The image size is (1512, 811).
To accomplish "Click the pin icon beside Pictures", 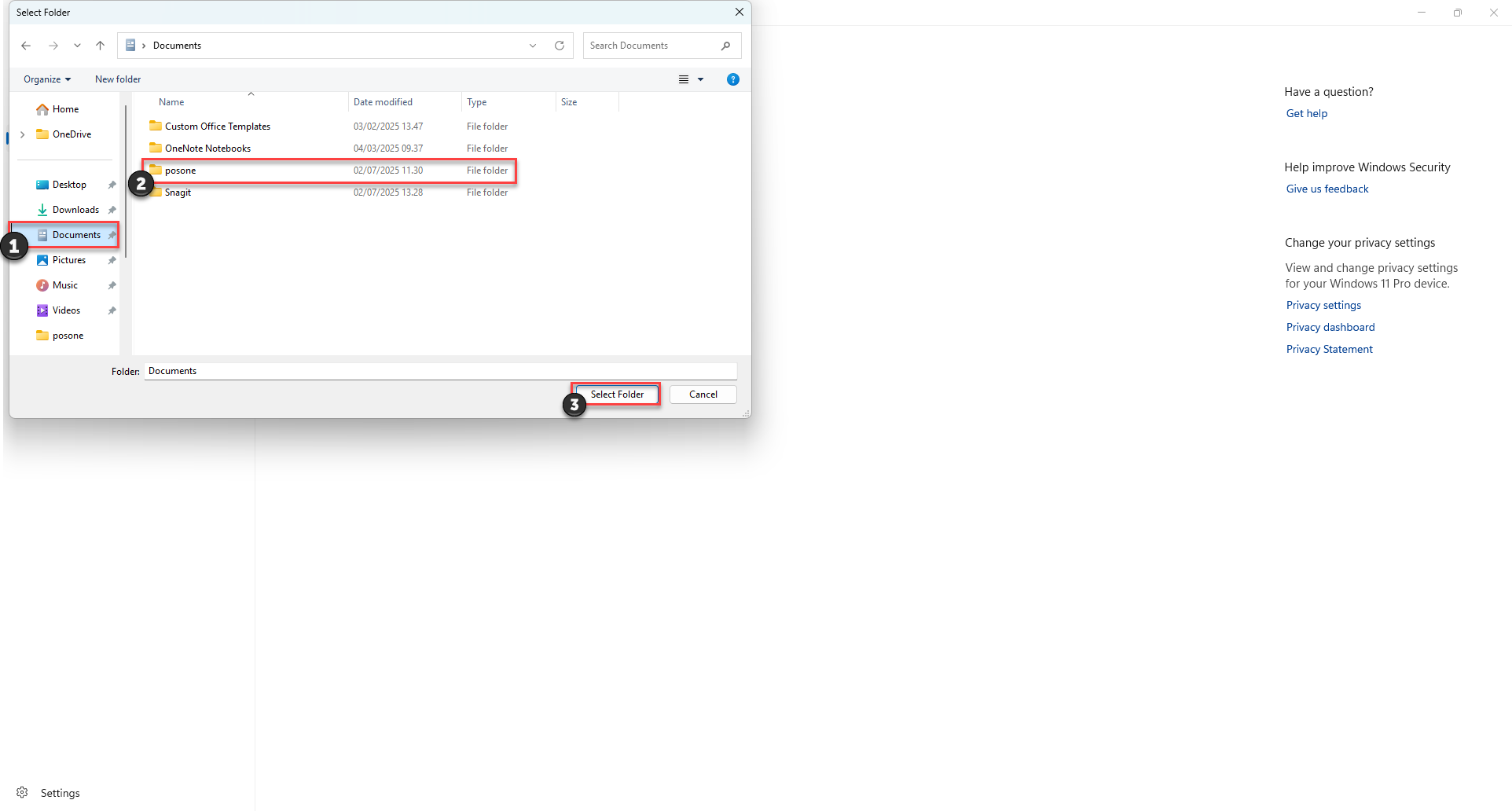I will tap(112, 260).
